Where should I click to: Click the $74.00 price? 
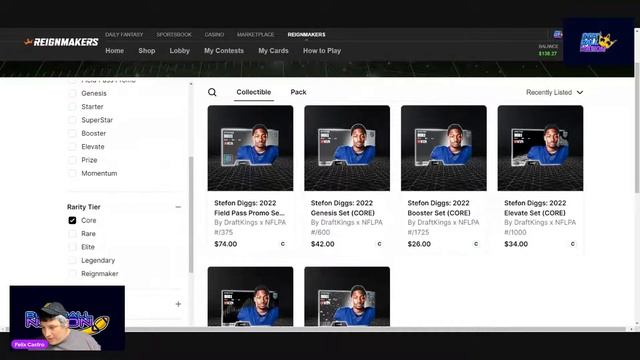tap(226, 244)
